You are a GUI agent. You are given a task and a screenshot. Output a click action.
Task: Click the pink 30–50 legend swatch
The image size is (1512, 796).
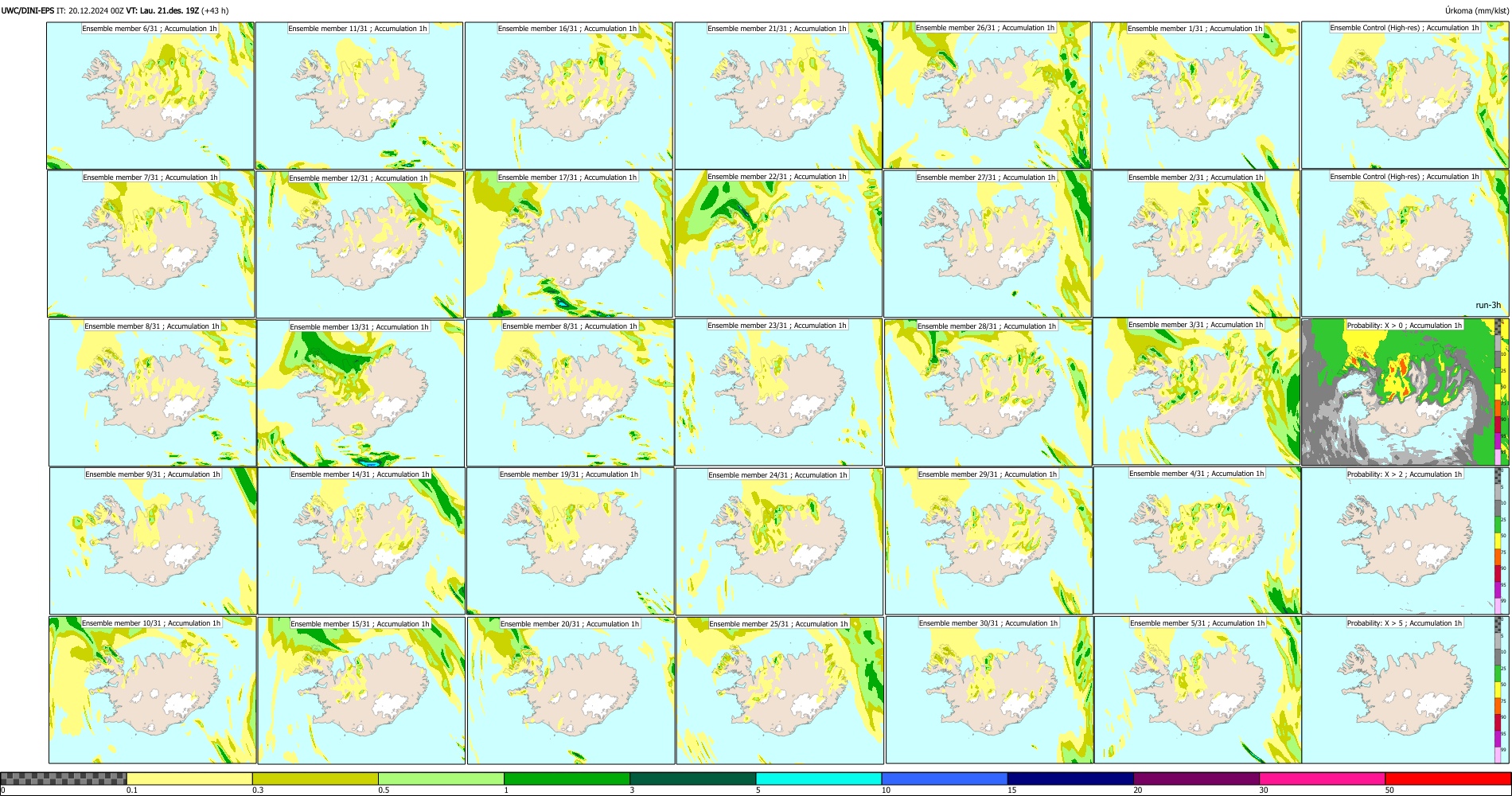[x=1322, y=778]
